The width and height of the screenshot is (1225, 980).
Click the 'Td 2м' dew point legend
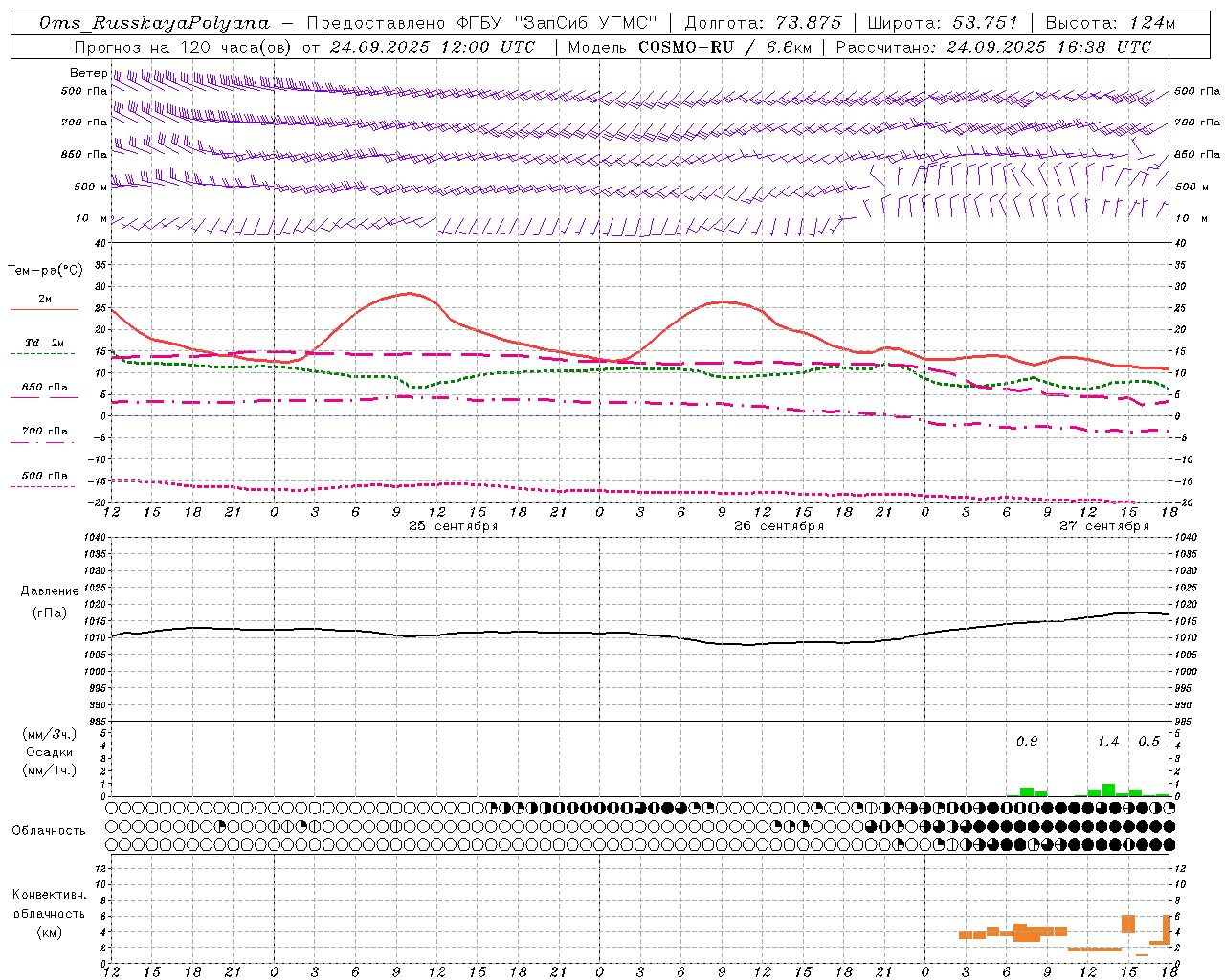click(44, 343)
